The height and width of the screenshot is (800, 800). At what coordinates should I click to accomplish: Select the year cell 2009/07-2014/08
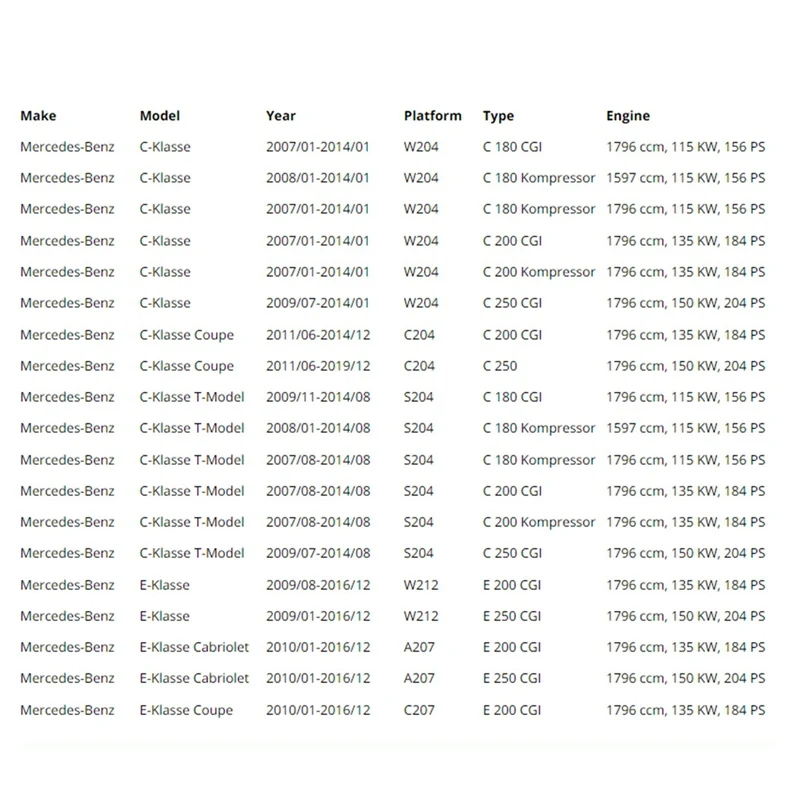click(318, 553)
